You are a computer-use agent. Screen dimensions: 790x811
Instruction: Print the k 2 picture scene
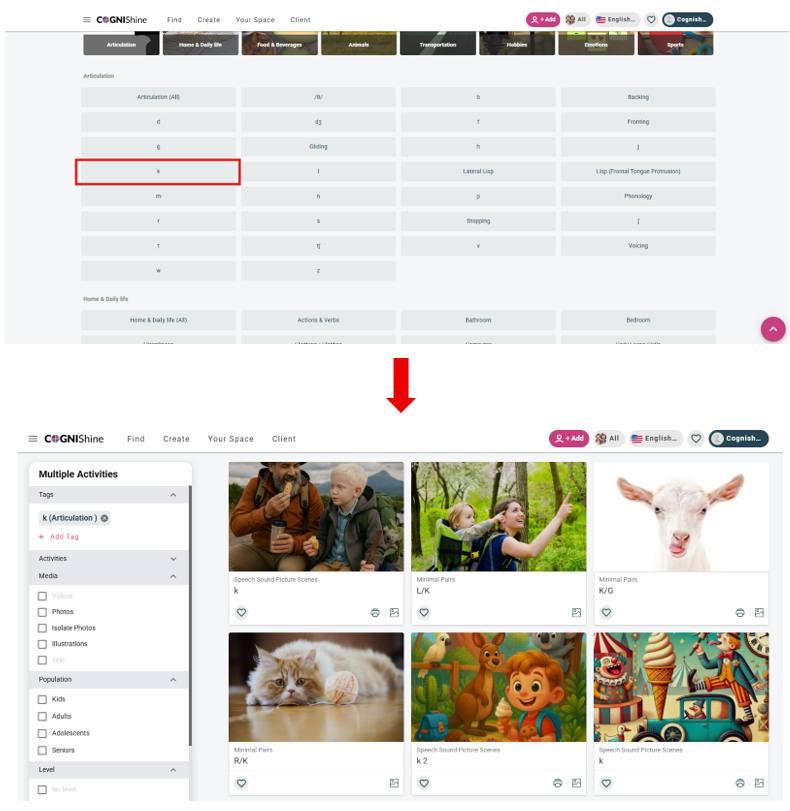(x=557, y=783)
